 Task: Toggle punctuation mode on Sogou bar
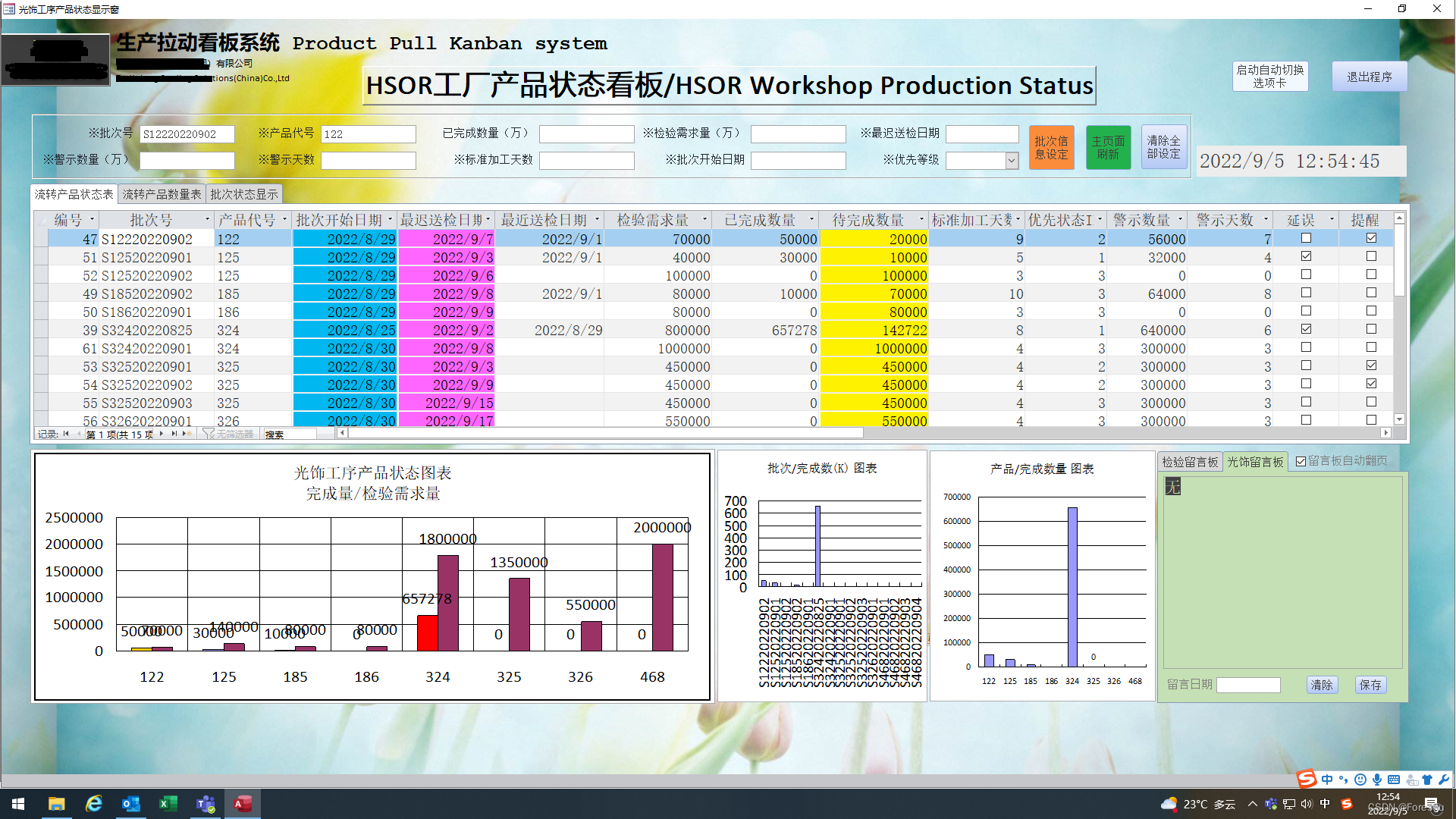point(1343,780)
